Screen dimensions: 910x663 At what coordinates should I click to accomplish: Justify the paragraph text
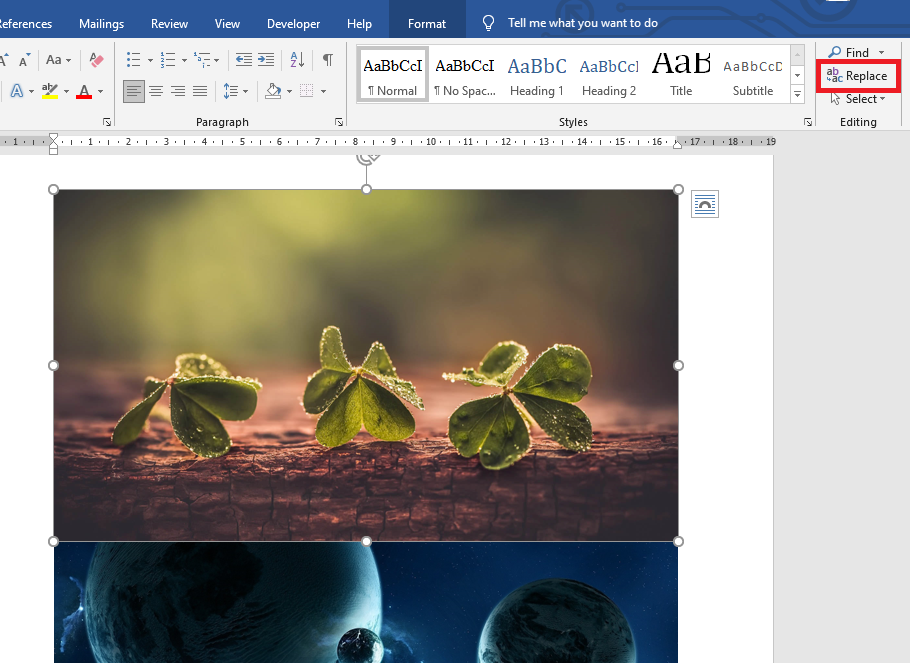click(200, 91)
